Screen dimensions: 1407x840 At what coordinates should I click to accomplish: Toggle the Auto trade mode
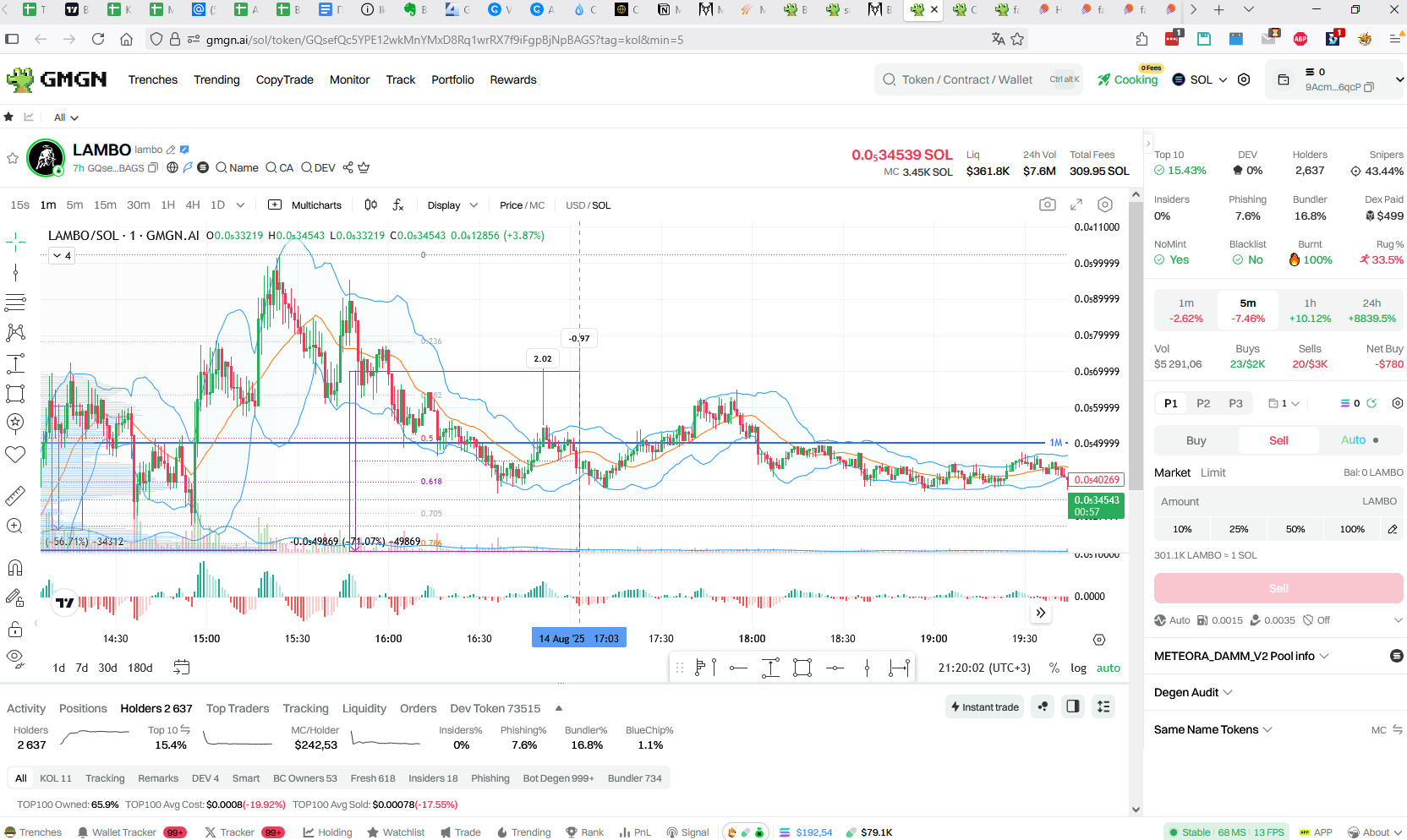click(x=1360, y=440)
